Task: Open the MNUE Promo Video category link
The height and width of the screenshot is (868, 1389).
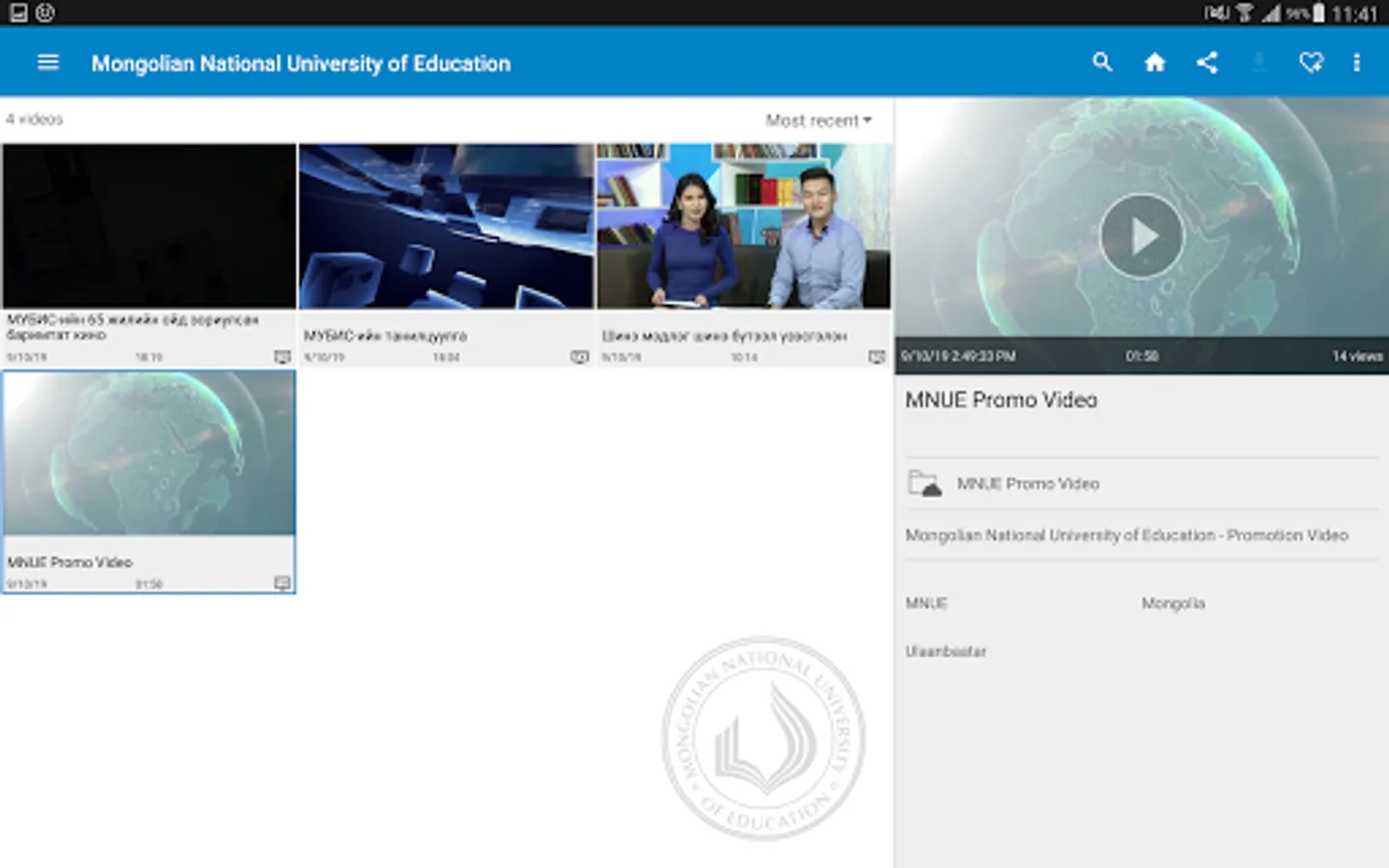Action: [1027, 483]
